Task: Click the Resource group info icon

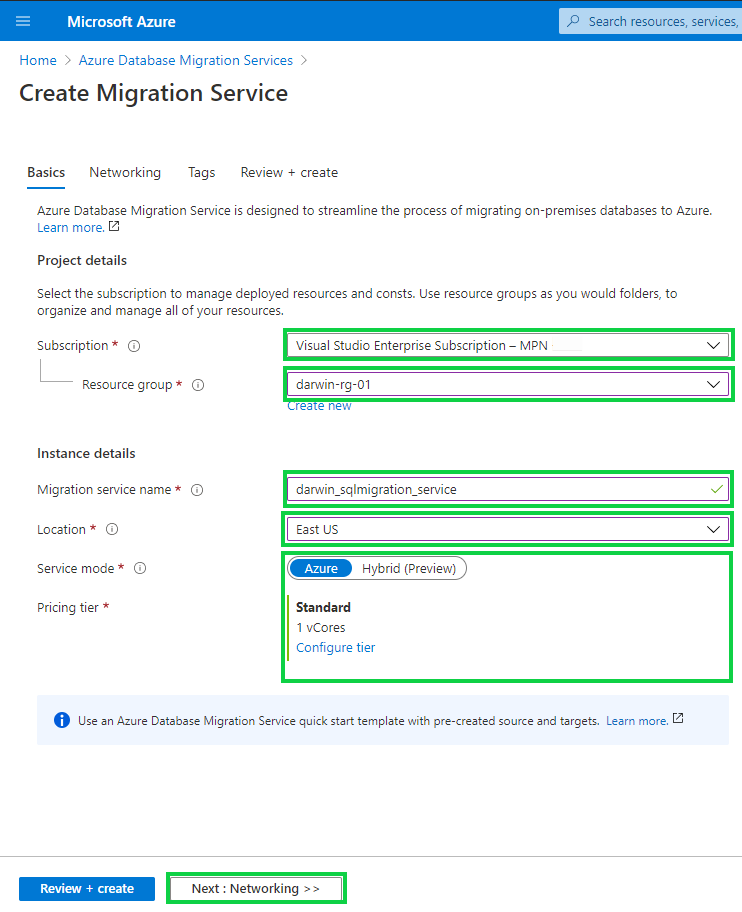Action: pyautogui.click(x=198, y=385)
